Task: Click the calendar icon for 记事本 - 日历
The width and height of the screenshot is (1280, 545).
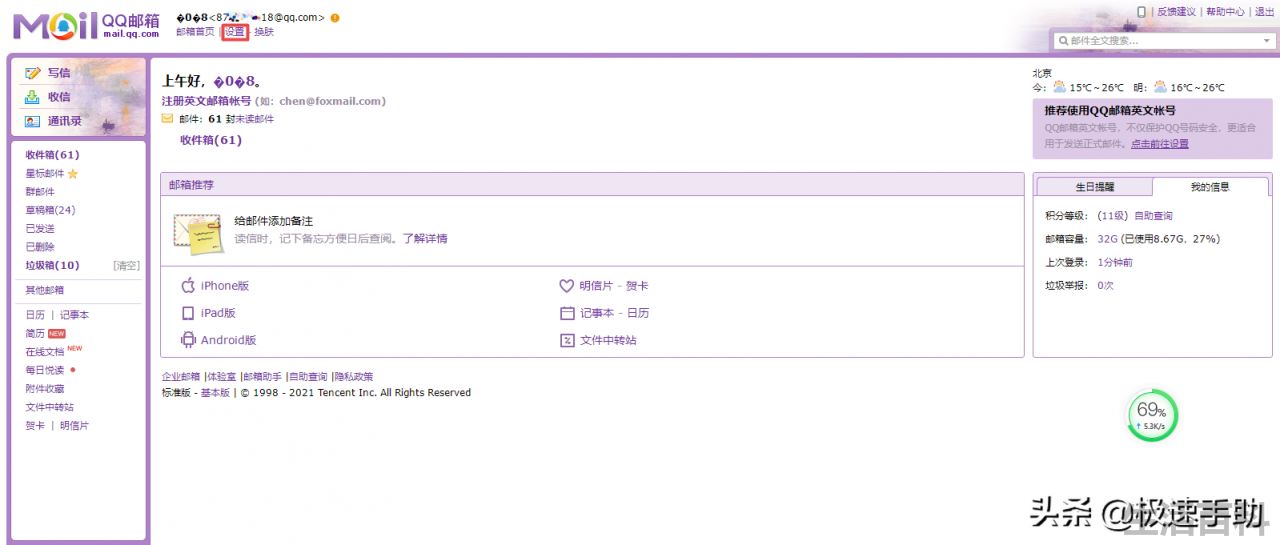Action: (x=567, y=313)
